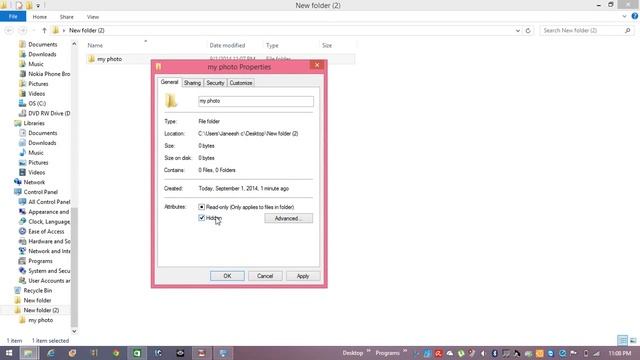Open the address bar history dropdown

518,31
